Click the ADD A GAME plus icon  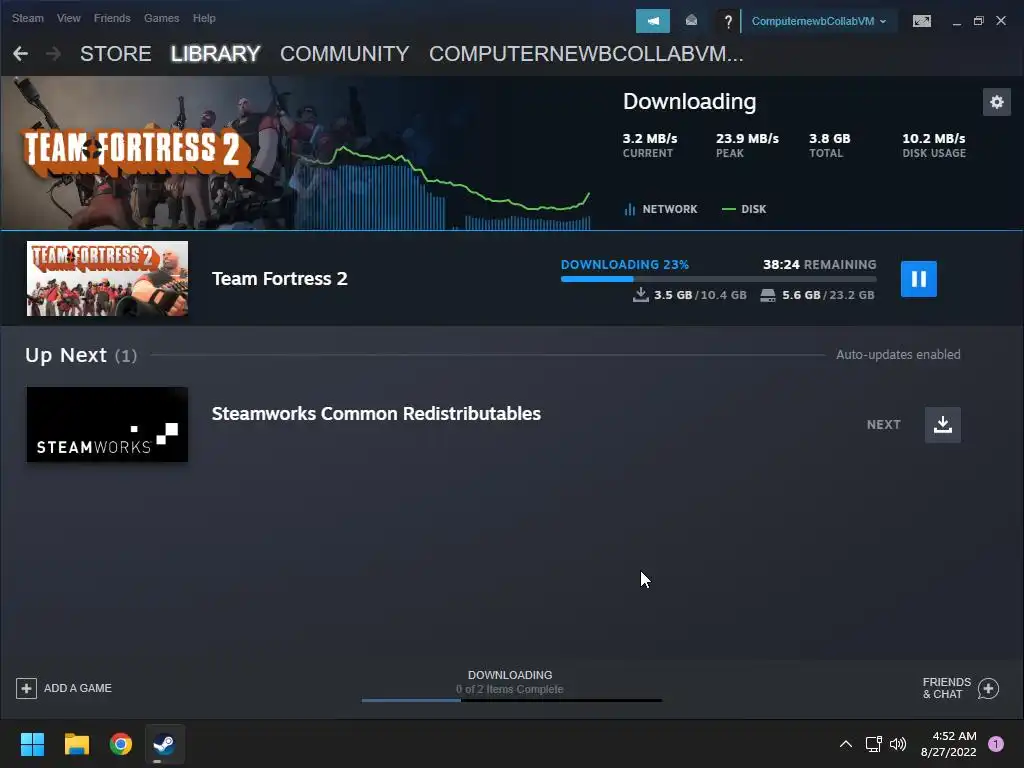point(26,688)
